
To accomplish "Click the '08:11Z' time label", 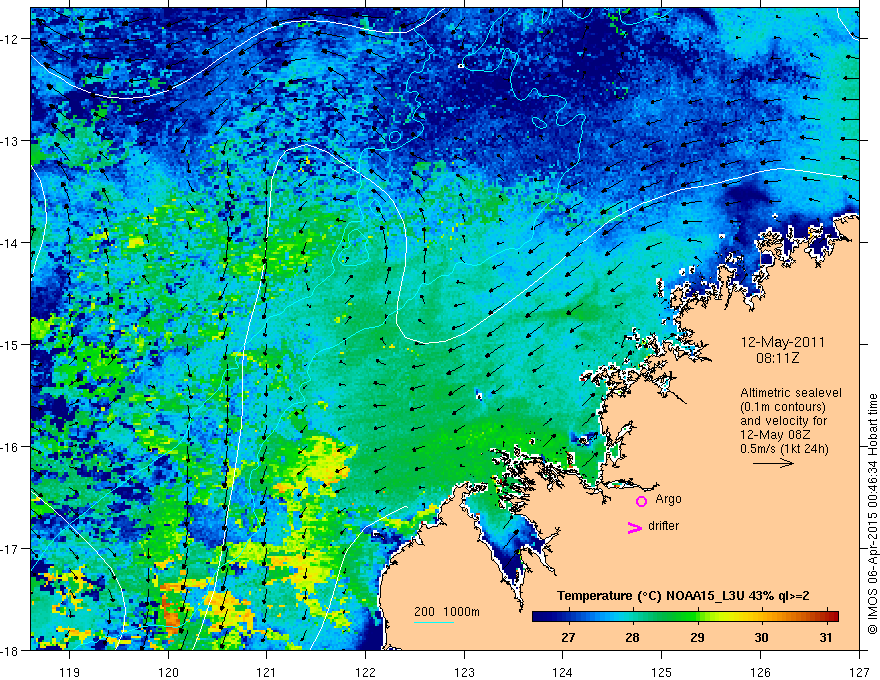I will 777,357.
